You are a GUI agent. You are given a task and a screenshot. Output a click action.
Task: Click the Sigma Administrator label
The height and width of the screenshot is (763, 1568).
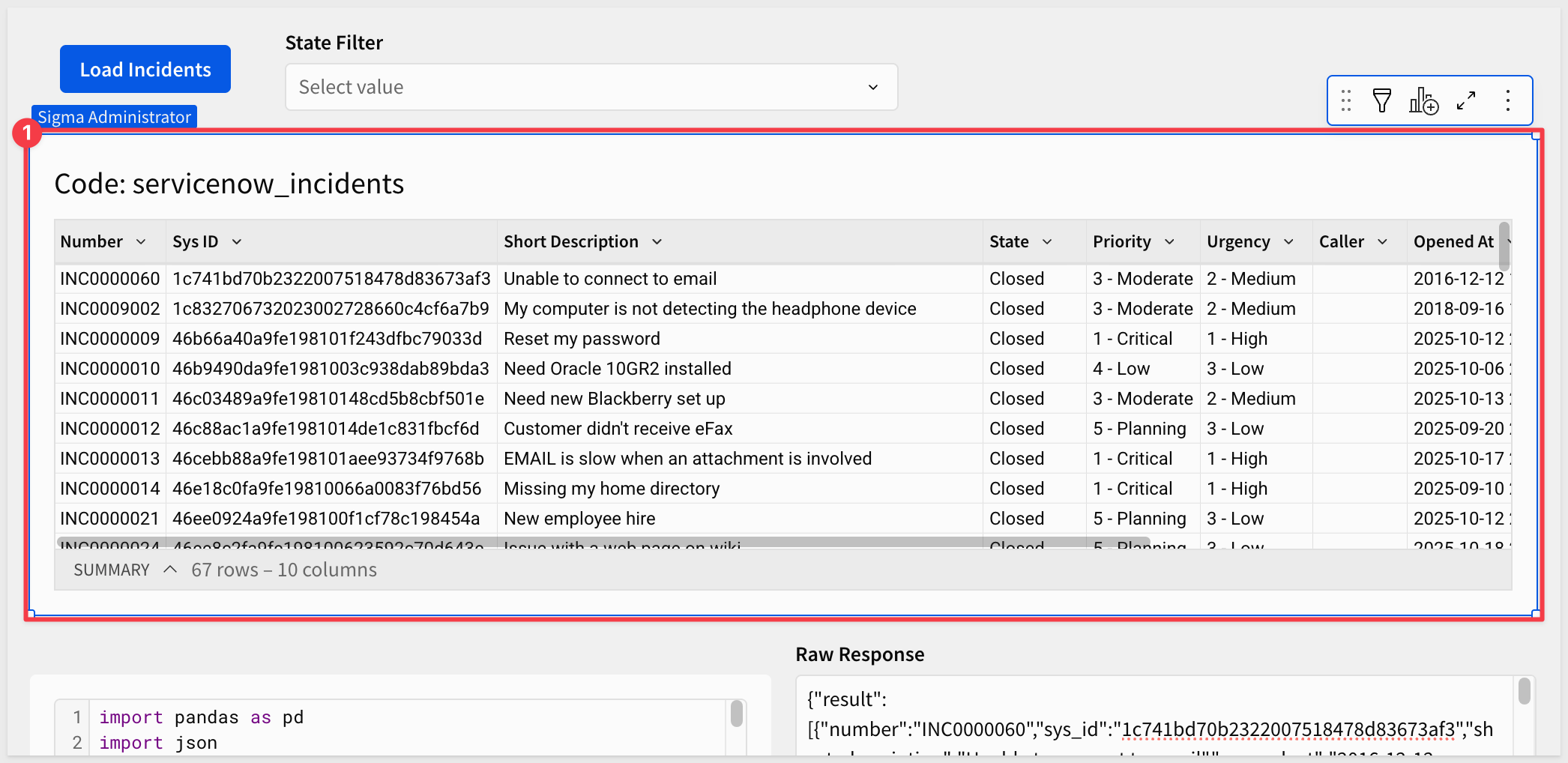pos(114,117)
